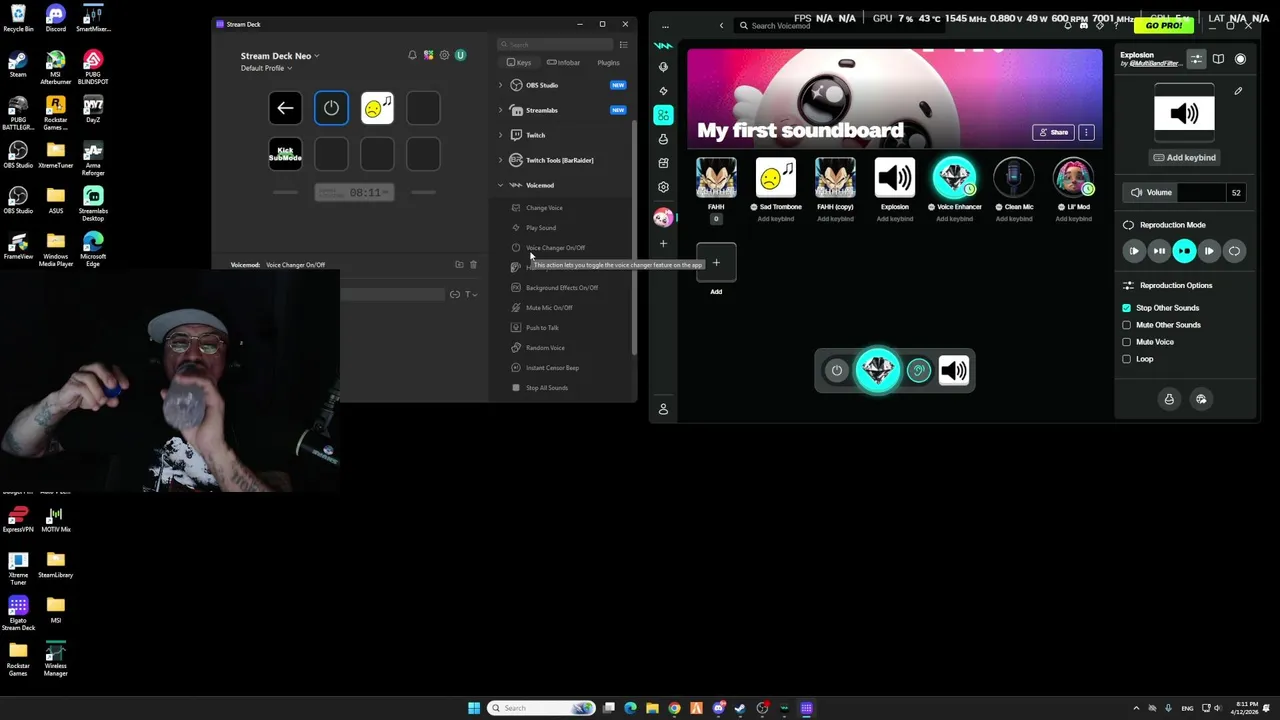Open more options dots next to Share
1280x720 pixels.
click(x=1086, y=132)
